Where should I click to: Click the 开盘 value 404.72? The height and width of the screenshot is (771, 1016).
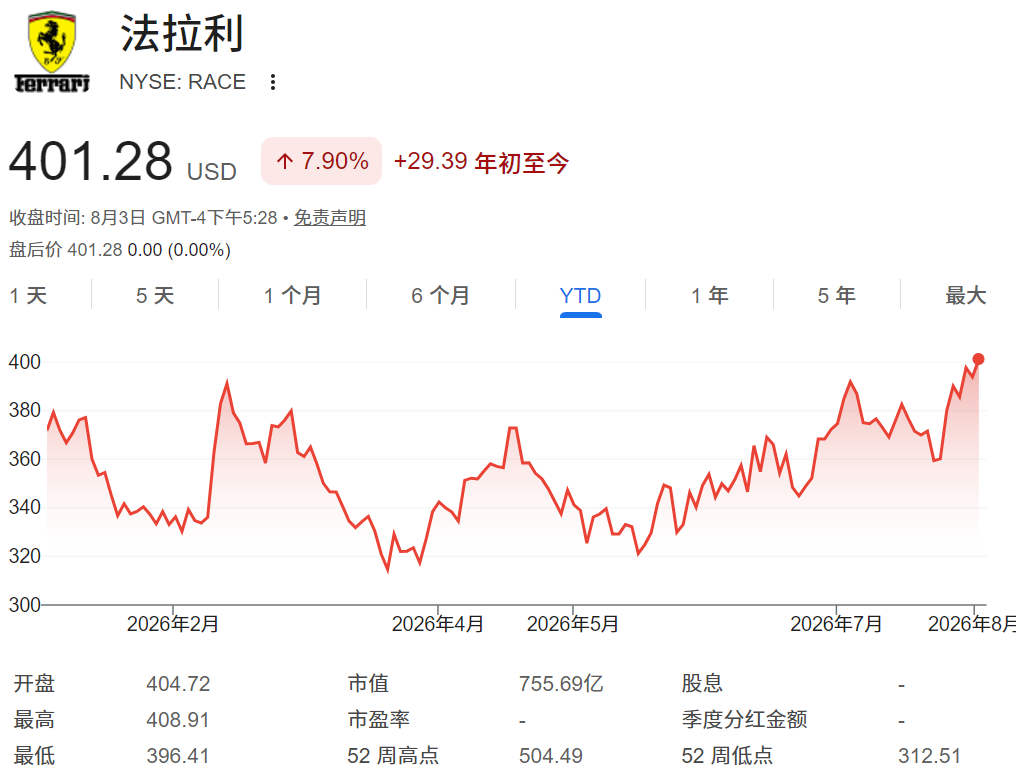[x=178, y=684]
